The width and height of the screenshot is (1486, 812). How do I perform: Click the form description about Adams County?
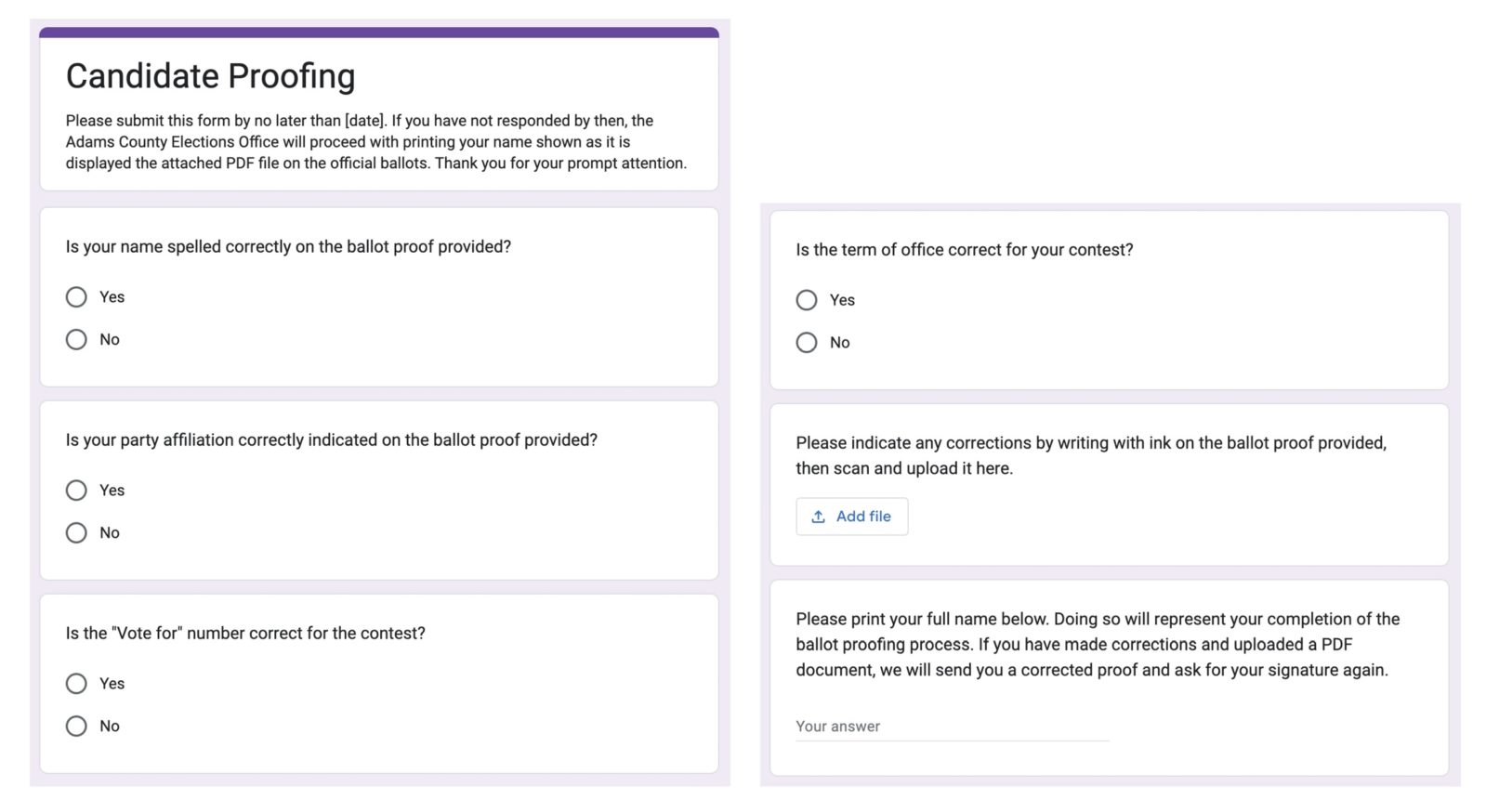click(x=375, y=142)
